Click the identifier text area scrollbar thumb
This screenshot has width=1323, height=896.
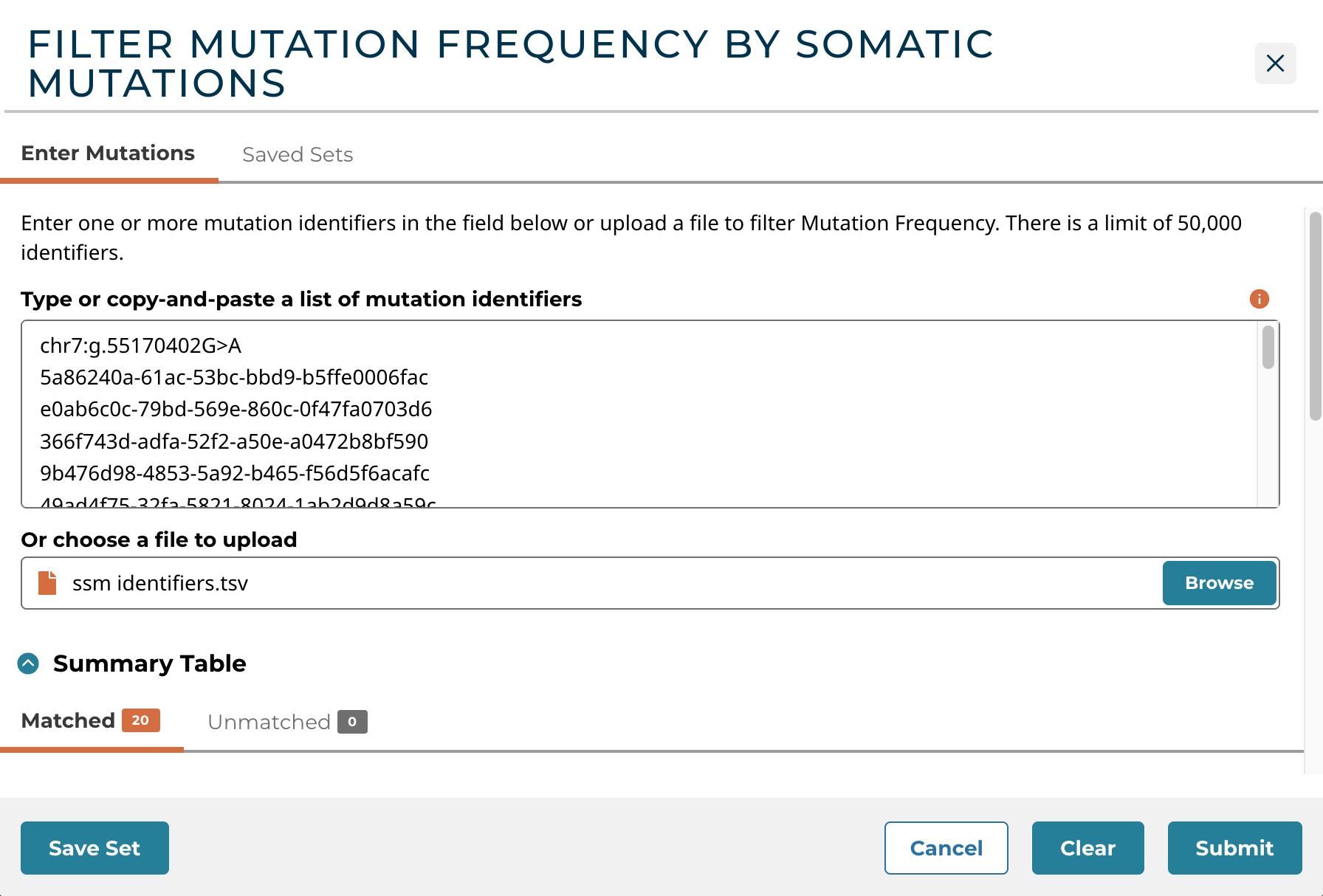click(x=1268, y=348)
